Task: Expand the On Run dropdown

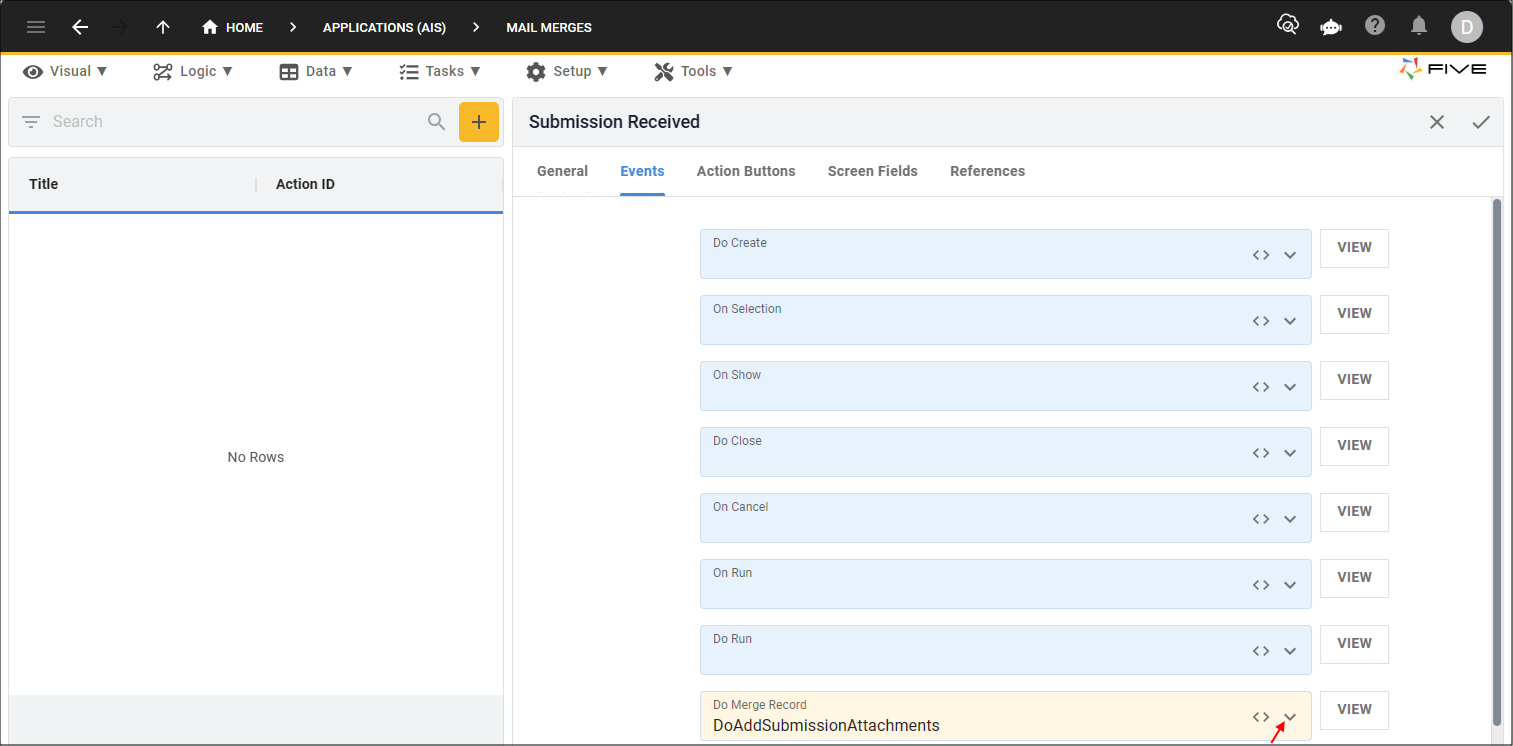Action: point(1290,585)
